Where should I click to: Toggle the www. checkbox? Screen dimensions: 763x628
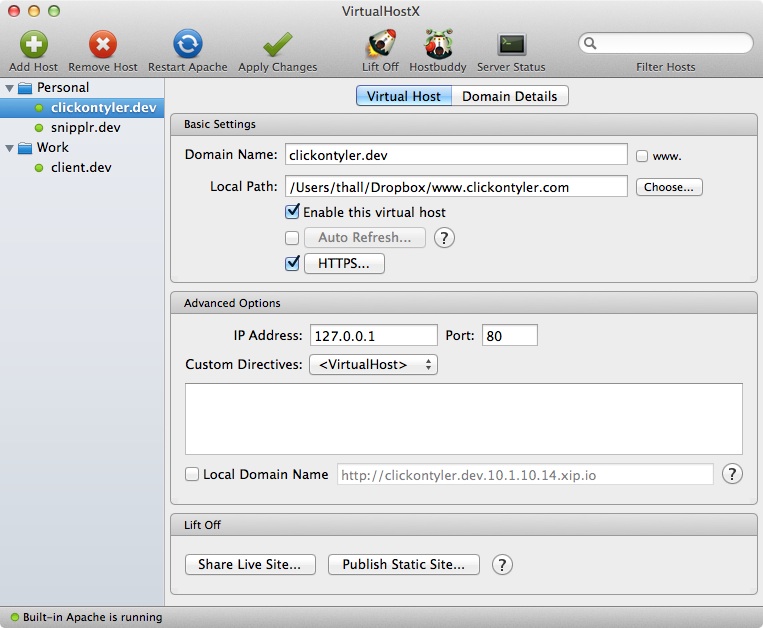click(x=642, y=156)
